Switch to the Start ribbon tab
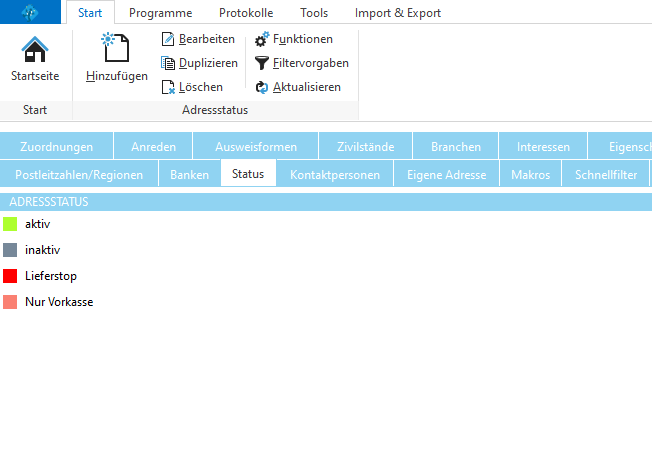The width and height of the screenshot is (652, 451). coord(90,13)
